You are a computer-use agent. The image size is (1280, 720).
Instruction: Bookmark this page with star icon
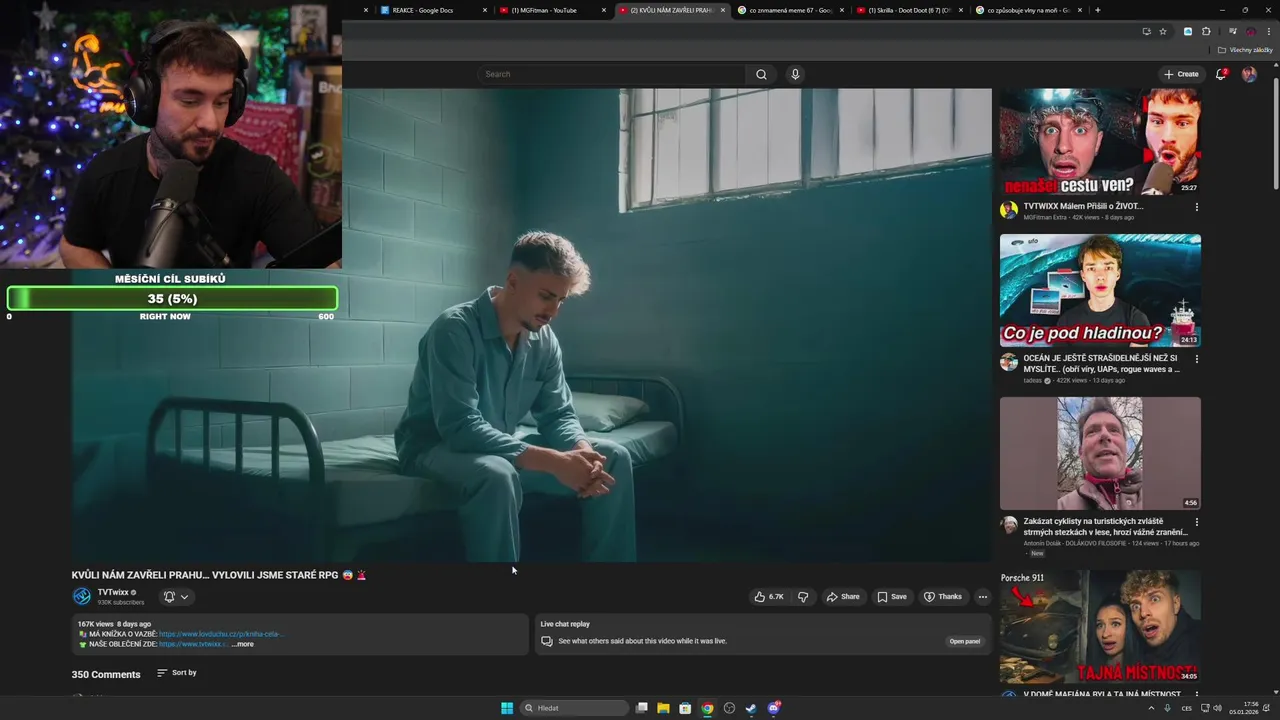[x=1163, y=31]
